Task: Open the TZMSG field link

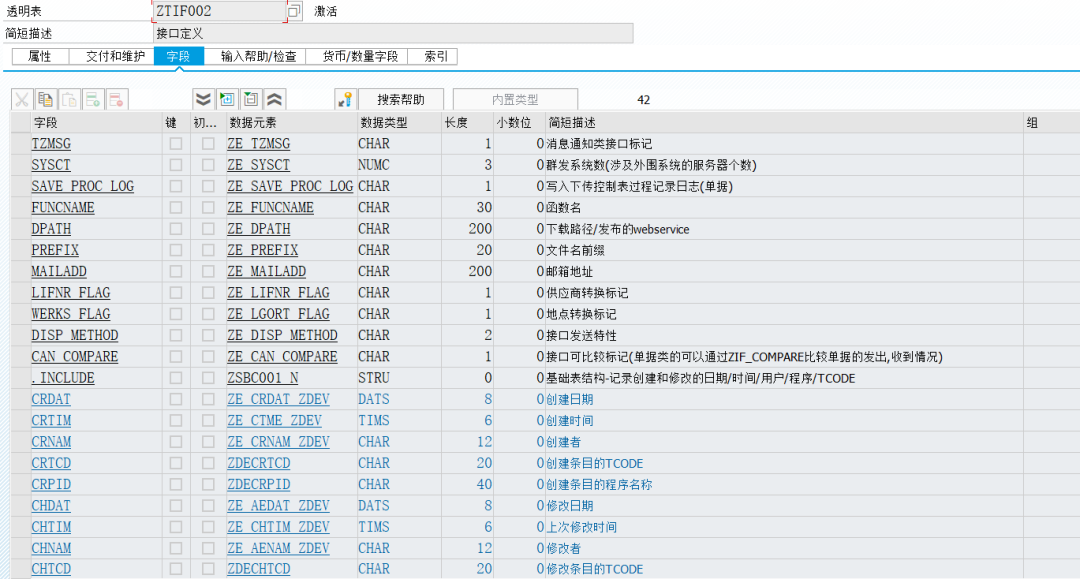Action: [51, 144]
